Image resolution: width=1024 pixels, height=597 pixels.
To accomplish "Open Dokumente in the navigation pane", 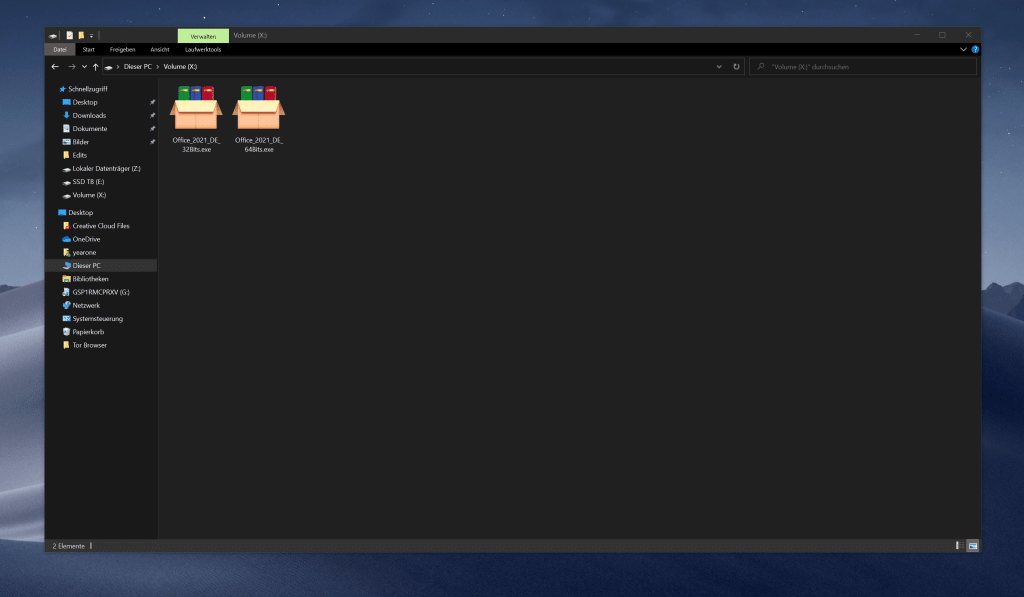I will (x=89, y=129).
